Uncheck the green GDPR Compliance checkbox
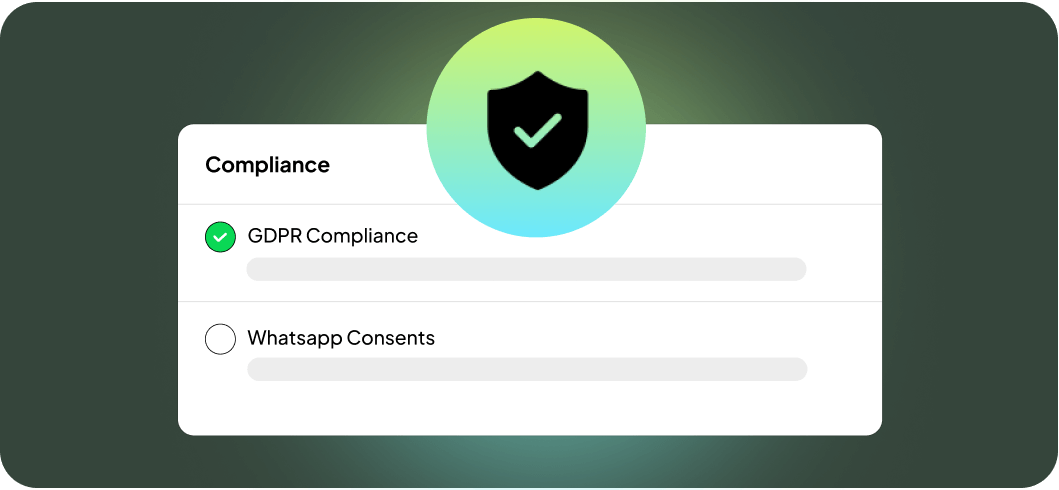The width and height of the screenshot is (1059, 490). [x=220, y=237]
